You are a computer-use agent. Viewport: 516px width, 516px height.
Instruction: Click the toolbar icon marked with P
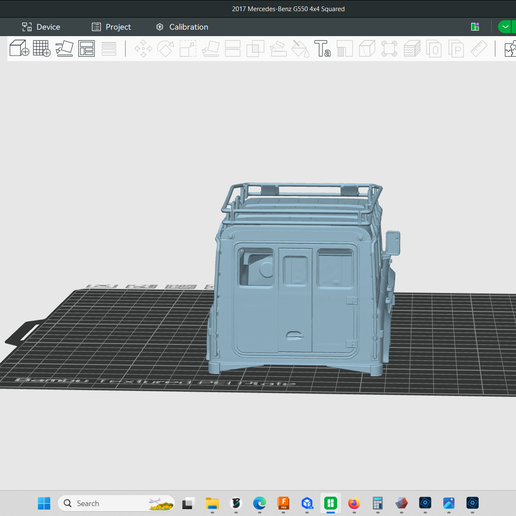pos(456,49)
